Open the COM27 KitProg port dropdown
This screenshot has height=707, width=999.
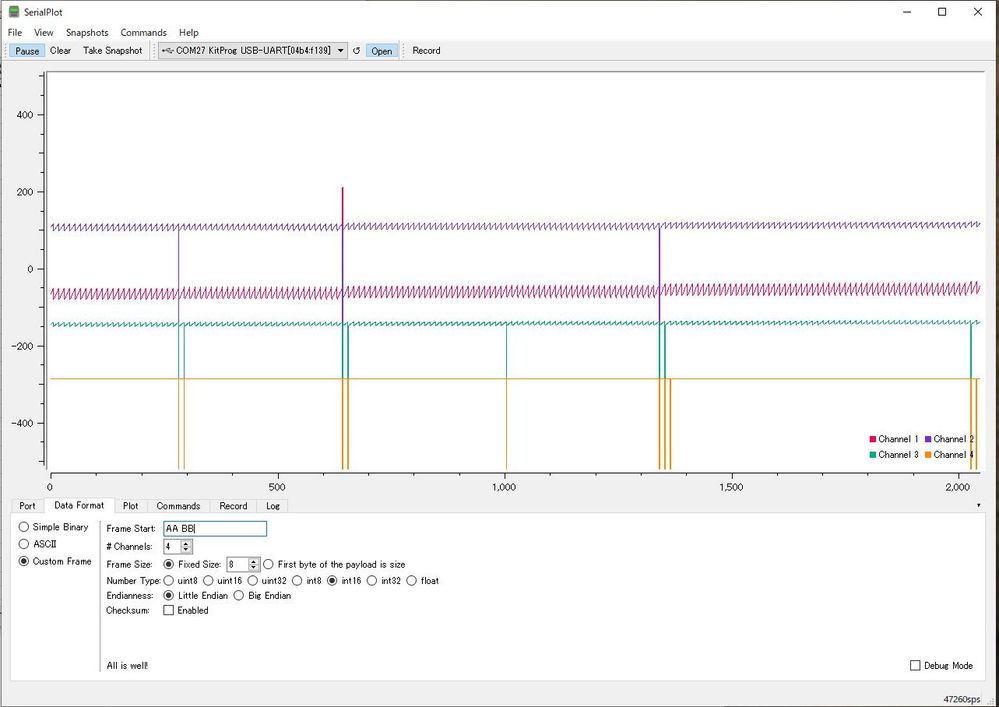click(340, 50)
